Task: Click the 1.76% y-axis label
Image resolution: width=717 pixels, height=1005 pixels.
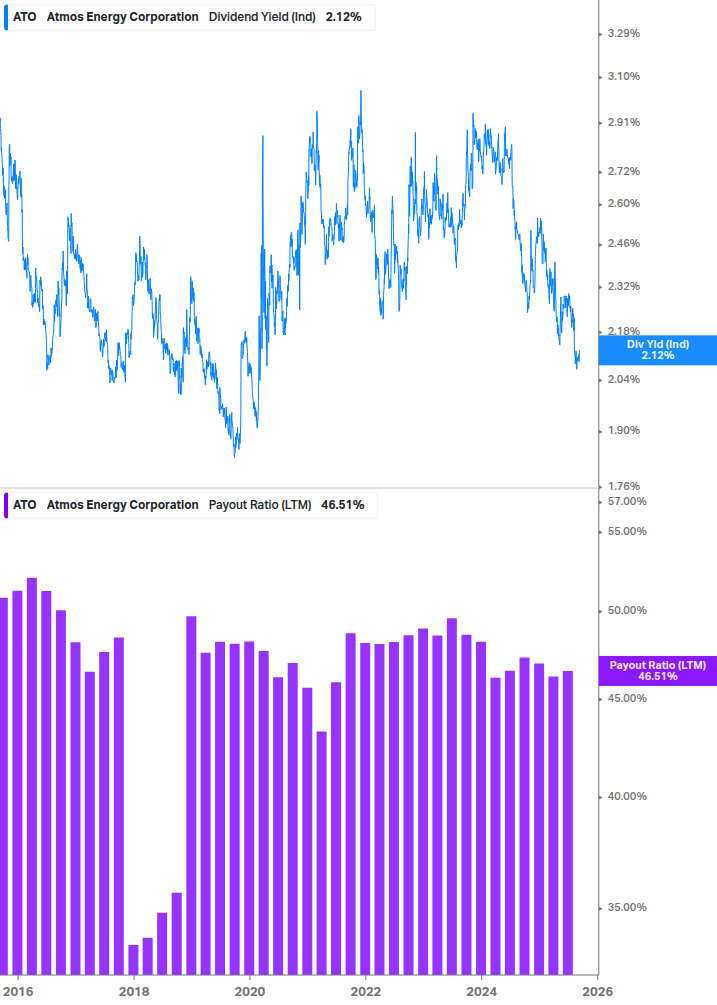Action: click(x=623, y=486)
